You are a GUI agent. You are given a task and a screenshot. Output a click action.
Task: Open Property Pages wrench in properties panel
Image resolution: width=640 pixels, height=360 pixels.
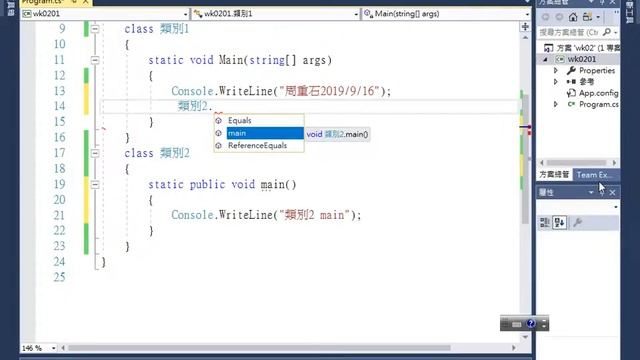[578, 222]
